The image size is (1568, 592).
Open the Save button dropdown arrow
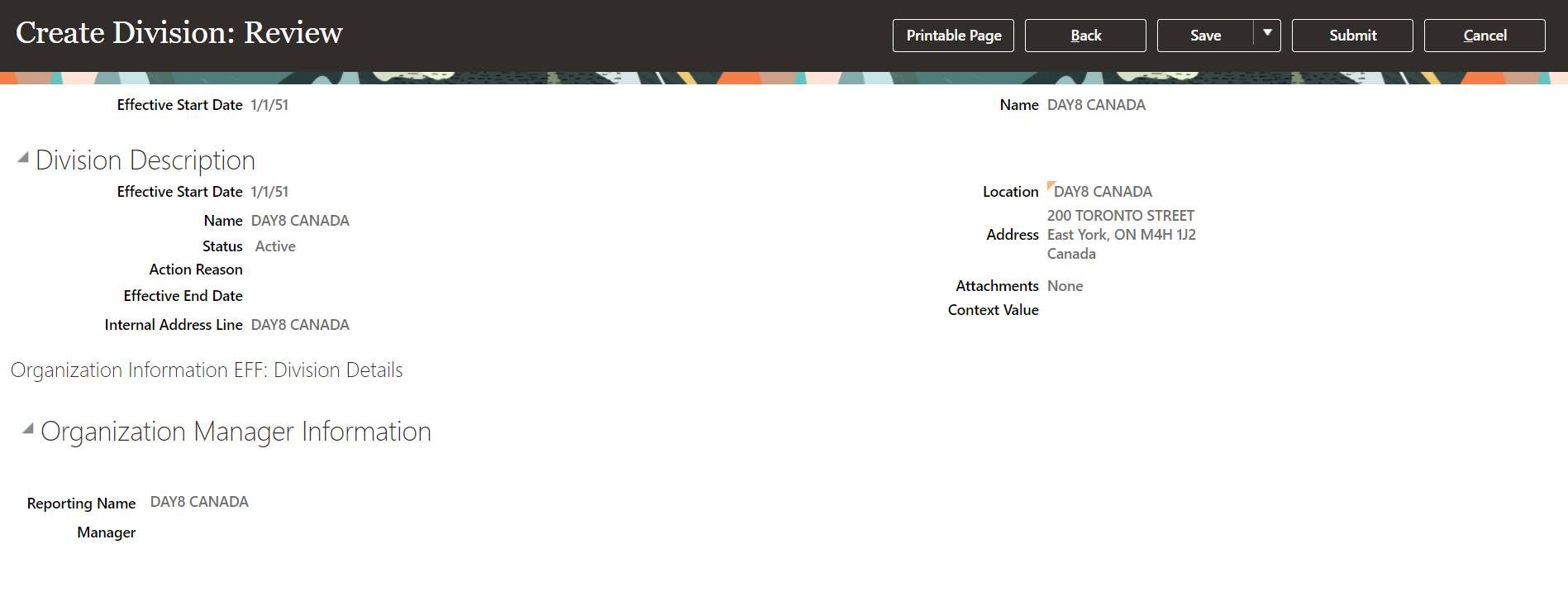click(x=1267, y=34)
